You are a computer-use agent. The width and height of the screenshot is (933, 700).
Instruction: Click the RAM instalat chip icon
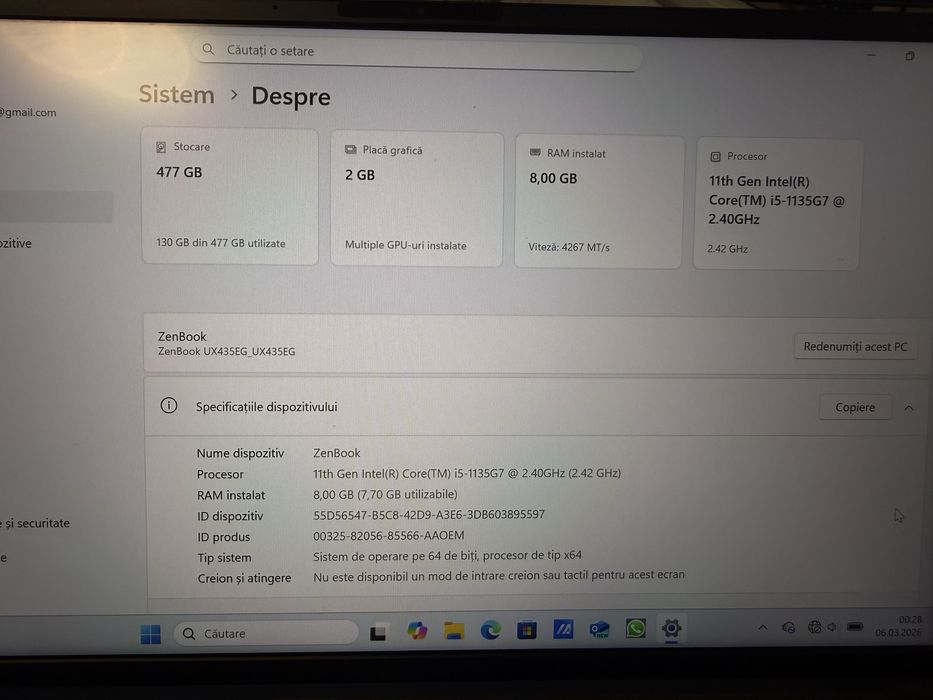click(x=535, y=153)
